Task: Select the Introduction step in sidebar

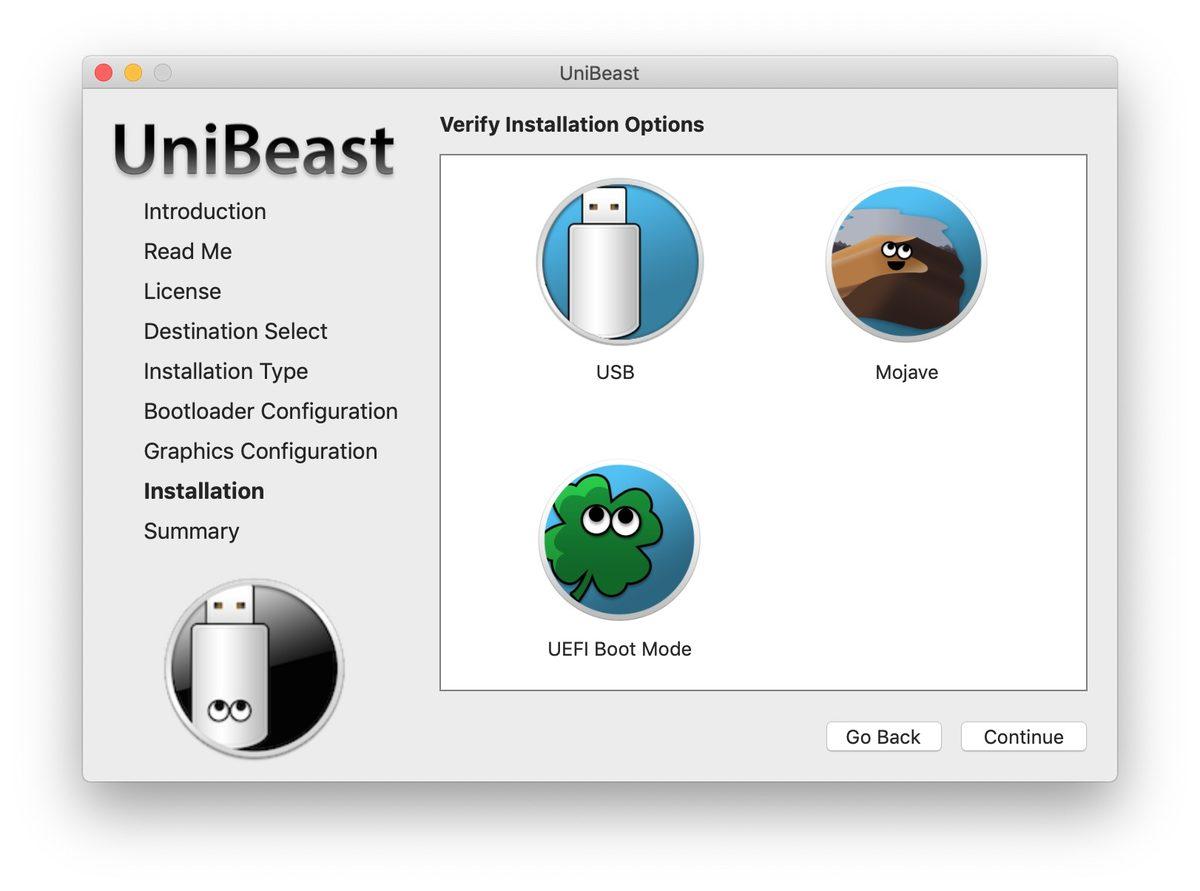Action: pos(205,212)
